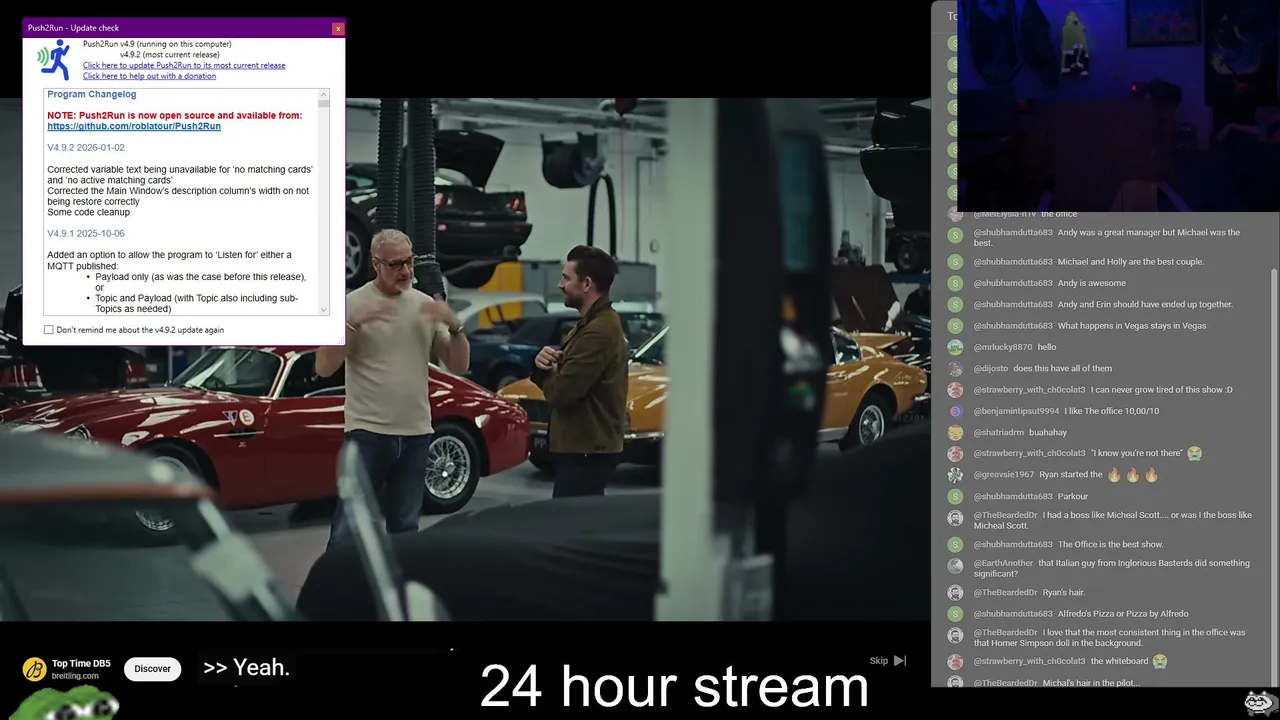Open avatar beside 'I had a boss like Micheal Scott' message
The image size is (1280, 720).
point(955,518)
